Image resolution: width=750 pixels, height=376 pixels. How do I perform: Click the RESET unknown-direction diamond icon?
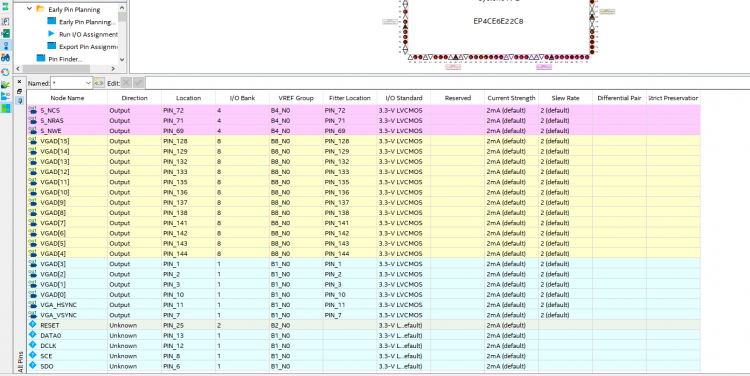coord(33,324)
